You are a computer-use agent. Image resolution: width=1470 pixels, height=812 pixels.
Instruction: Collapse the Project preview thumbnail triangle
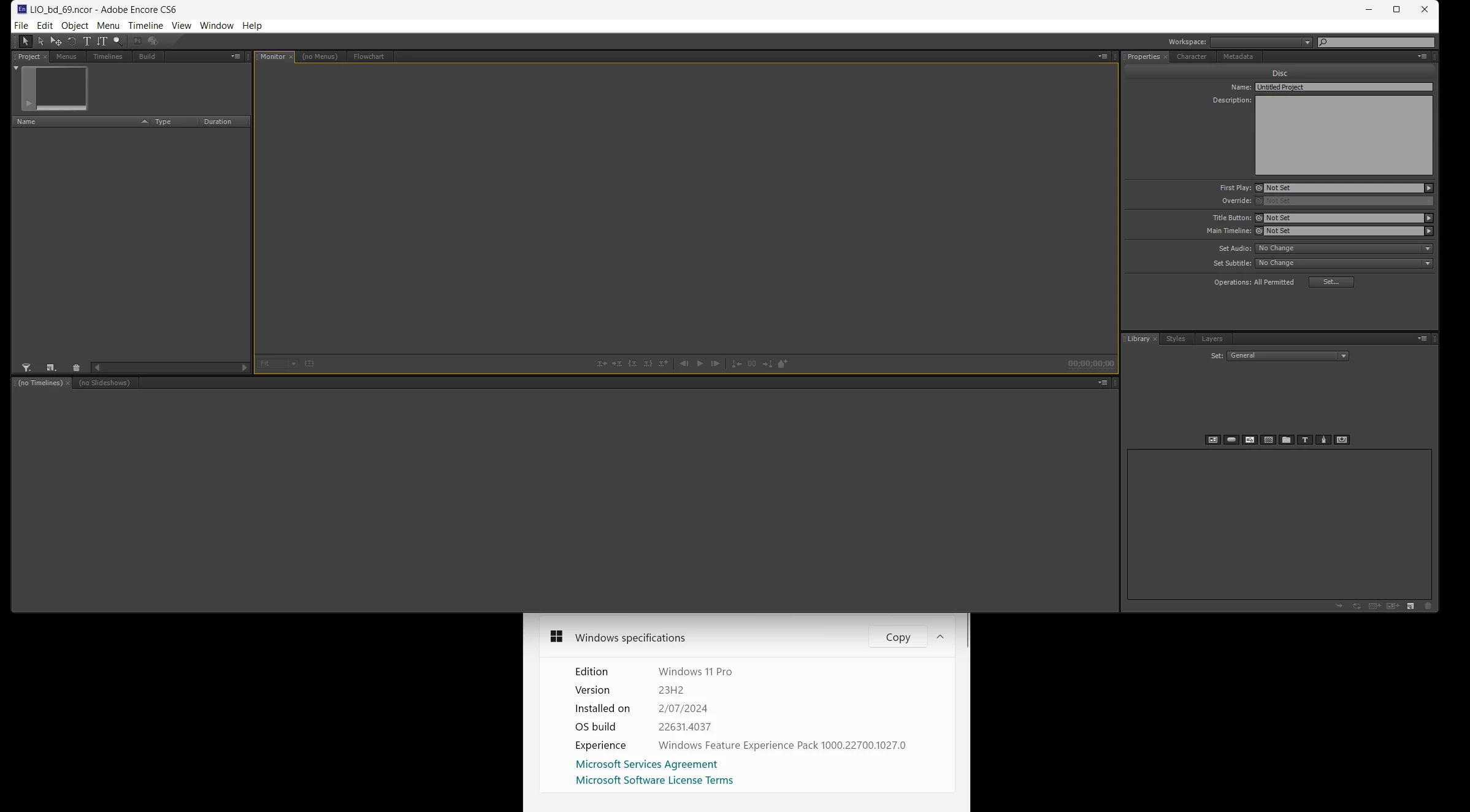coord(16,68)
